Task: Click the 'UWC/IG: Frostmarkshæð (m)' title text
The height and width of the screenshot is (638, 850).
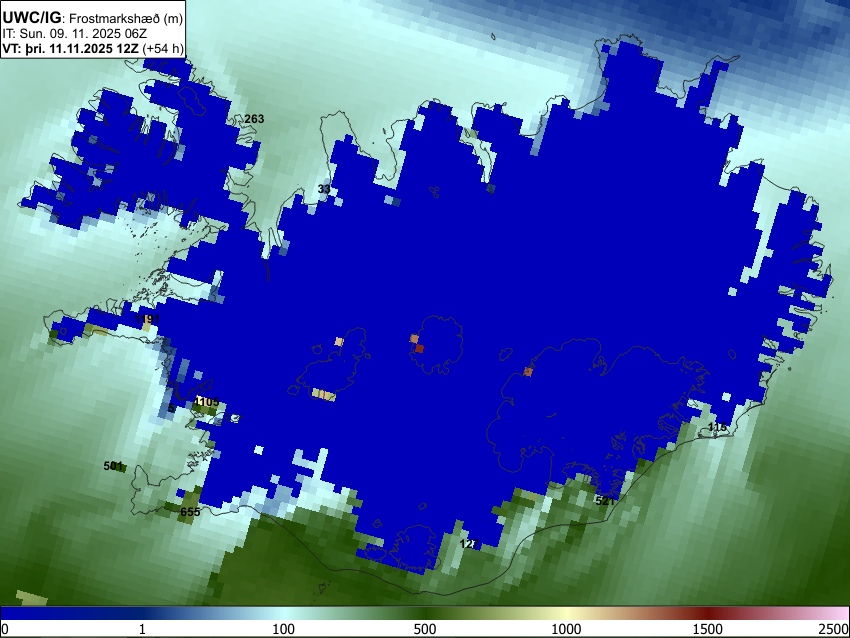Action: click(92, 17)
